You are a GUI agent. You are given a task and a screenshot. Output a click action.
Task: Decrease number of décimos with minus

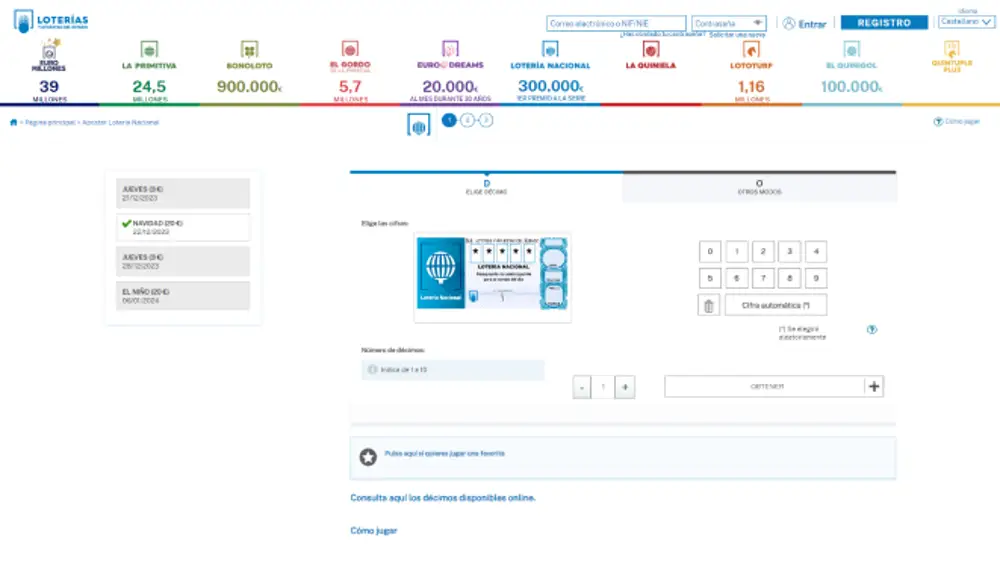tap(582, 387)
